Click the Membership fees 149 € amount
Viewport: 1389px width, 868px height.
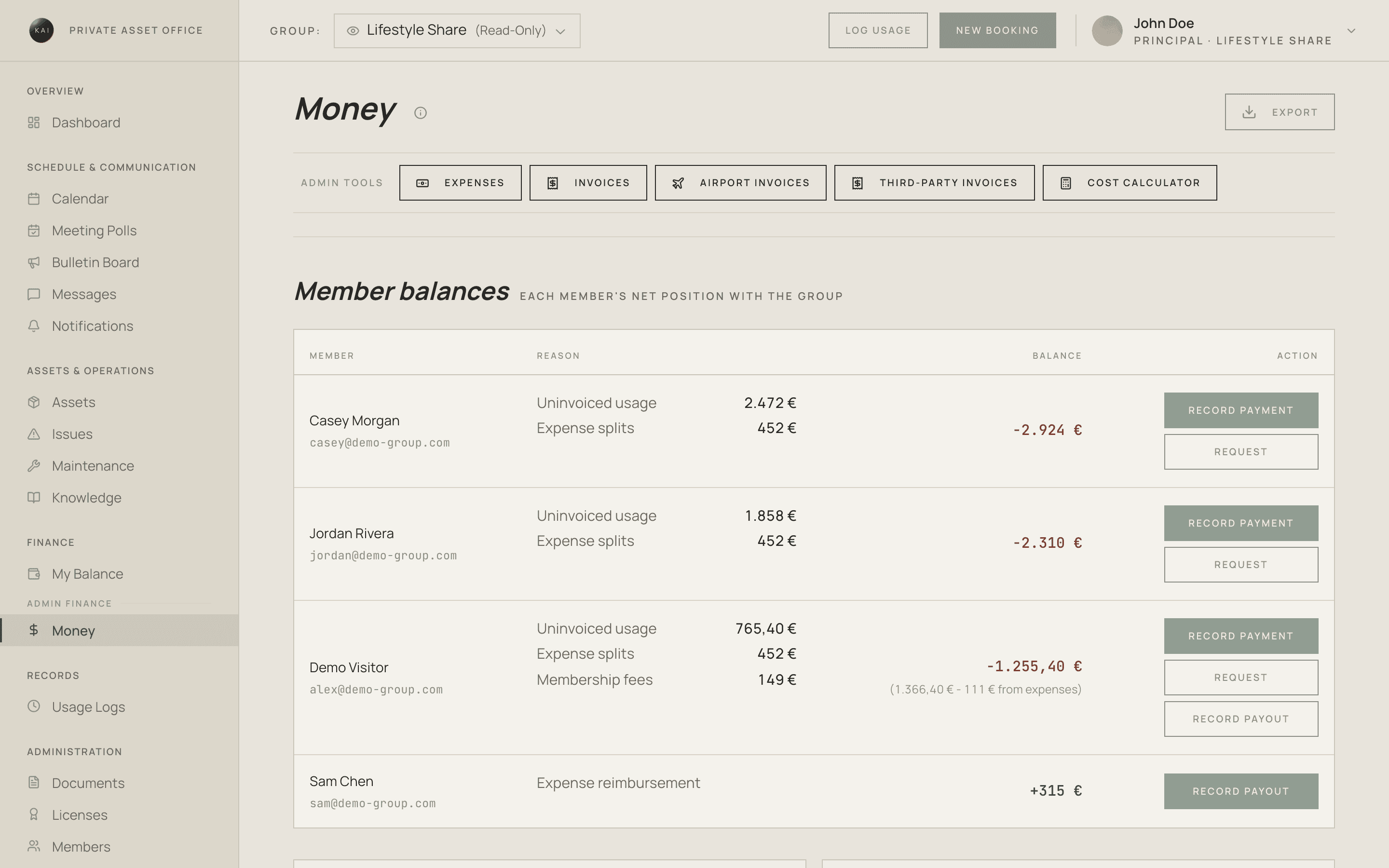(x=776, y=680)
